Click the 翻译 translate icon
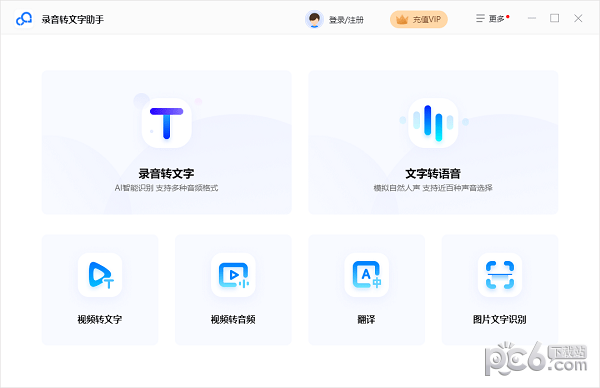 pos(366,275)
